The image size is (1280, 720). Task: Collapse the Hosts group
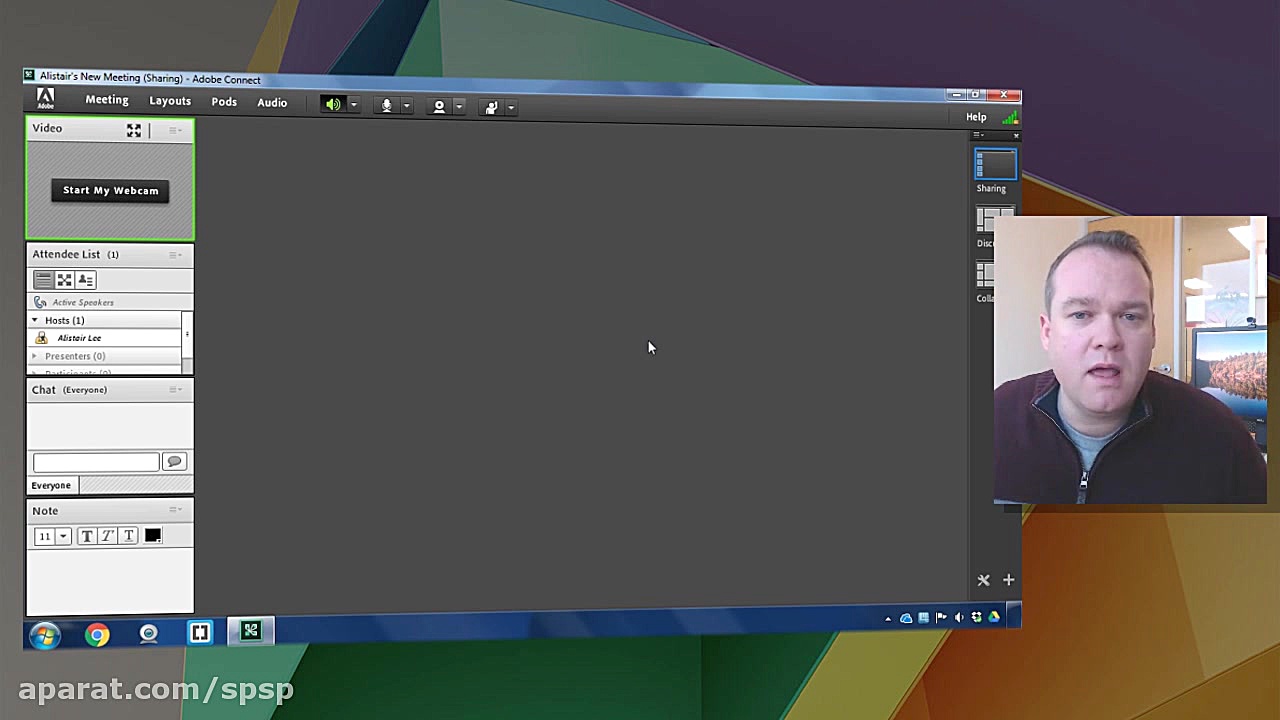pos(35,320)
